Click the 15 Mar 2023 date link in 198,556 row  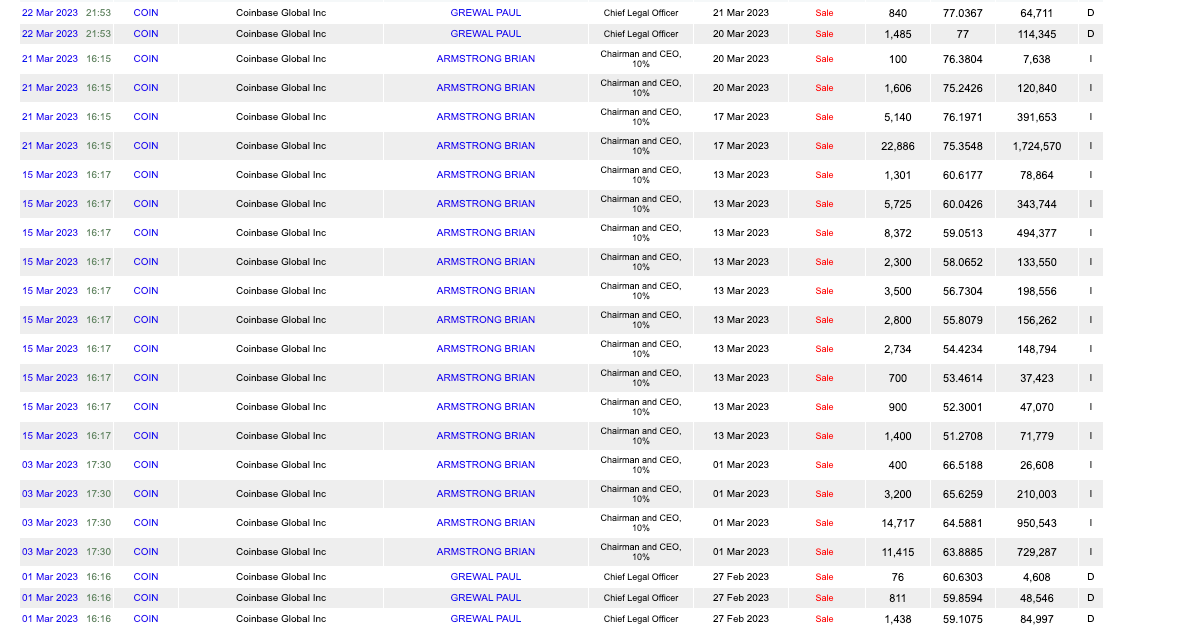click(x=50, y=291)
